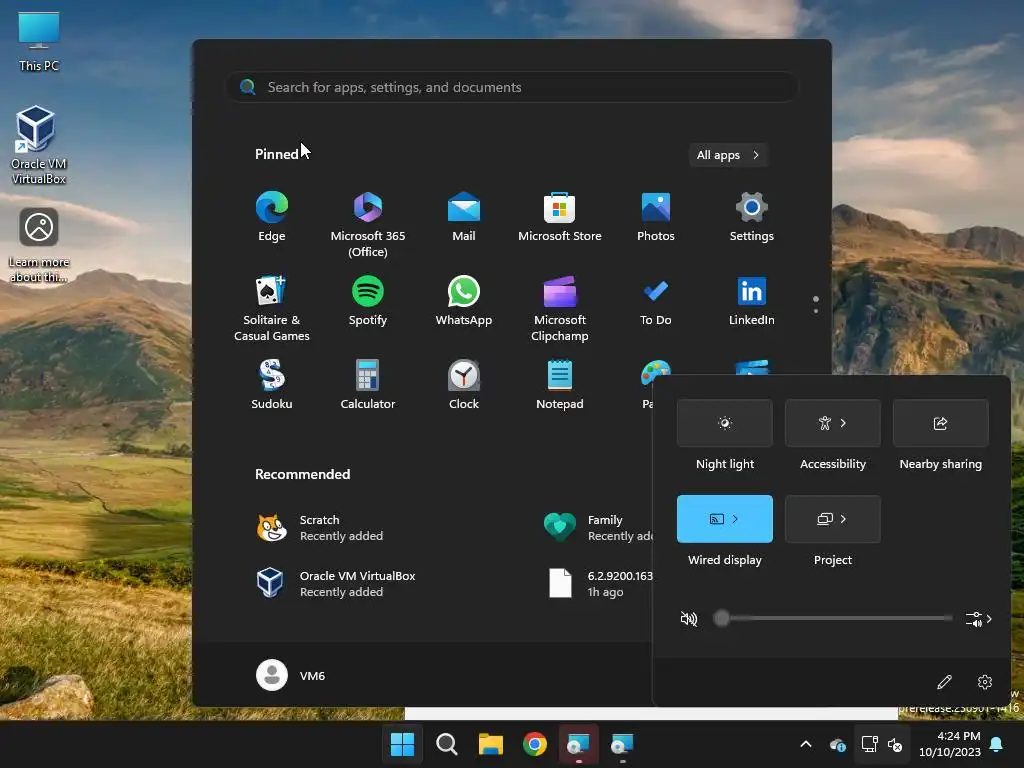
Task: Launch the Photos app
Action: tap(656, 217)
